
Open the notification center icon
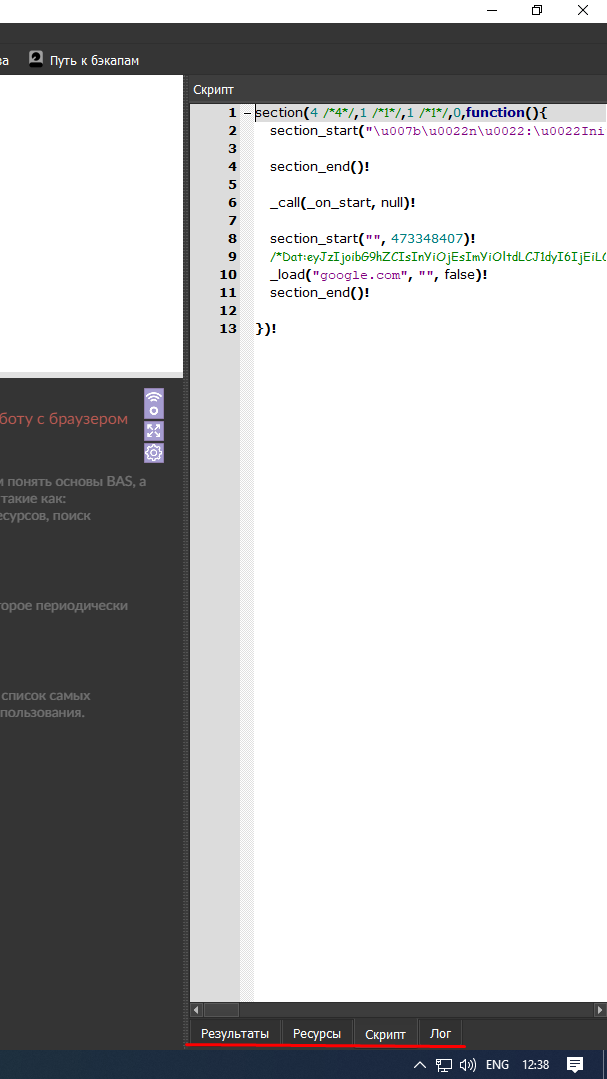click(575, 1065)
